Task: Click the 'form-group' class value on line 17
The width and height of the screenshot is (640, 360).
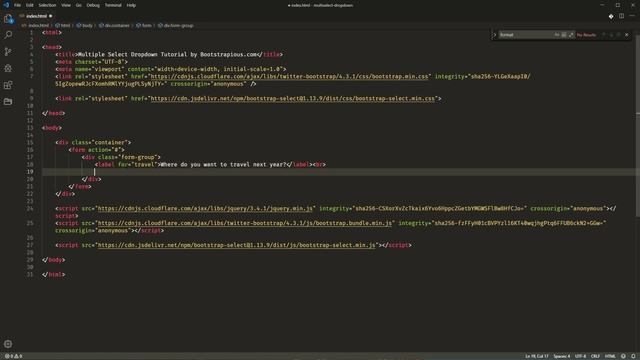Action: [x=137, y=157]
